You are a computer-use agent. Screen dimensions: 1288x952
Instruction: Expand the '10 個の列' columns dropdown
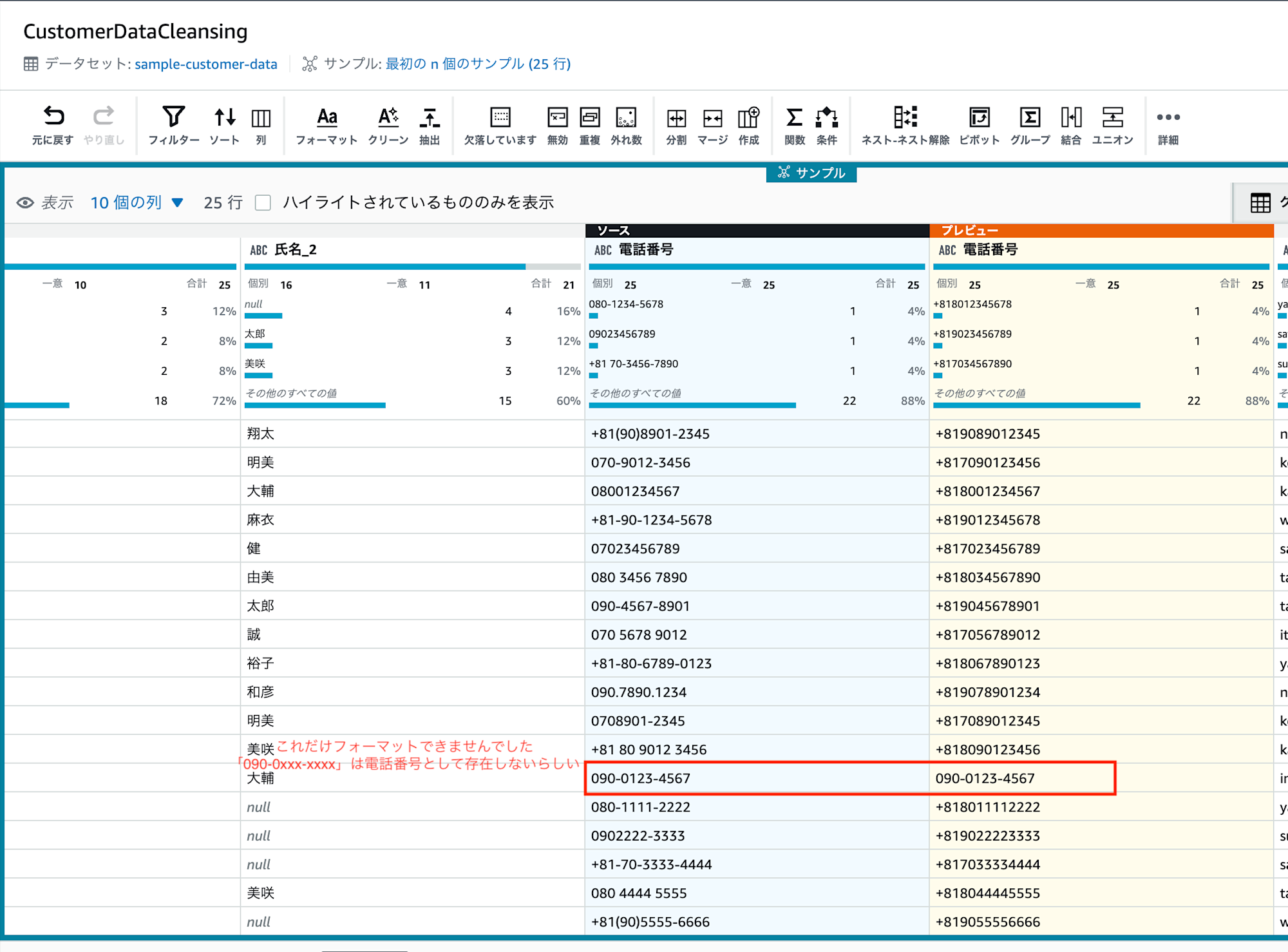[x=137, y=203]
